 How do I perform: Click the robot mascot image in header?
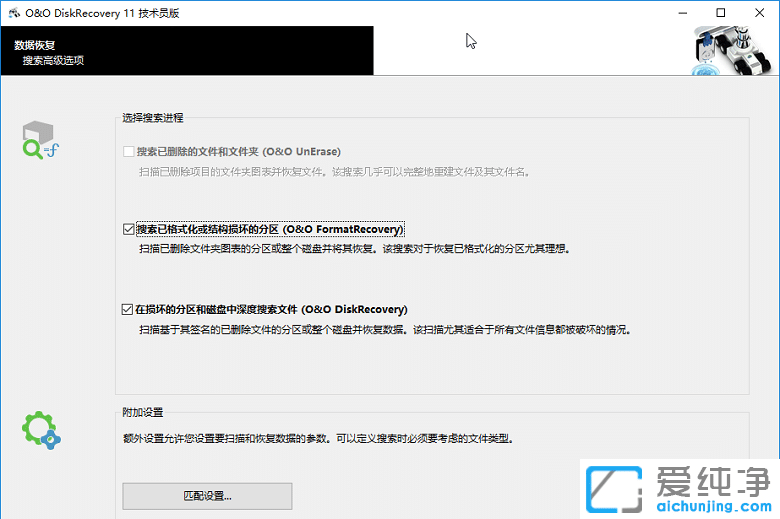click(732, 51)
